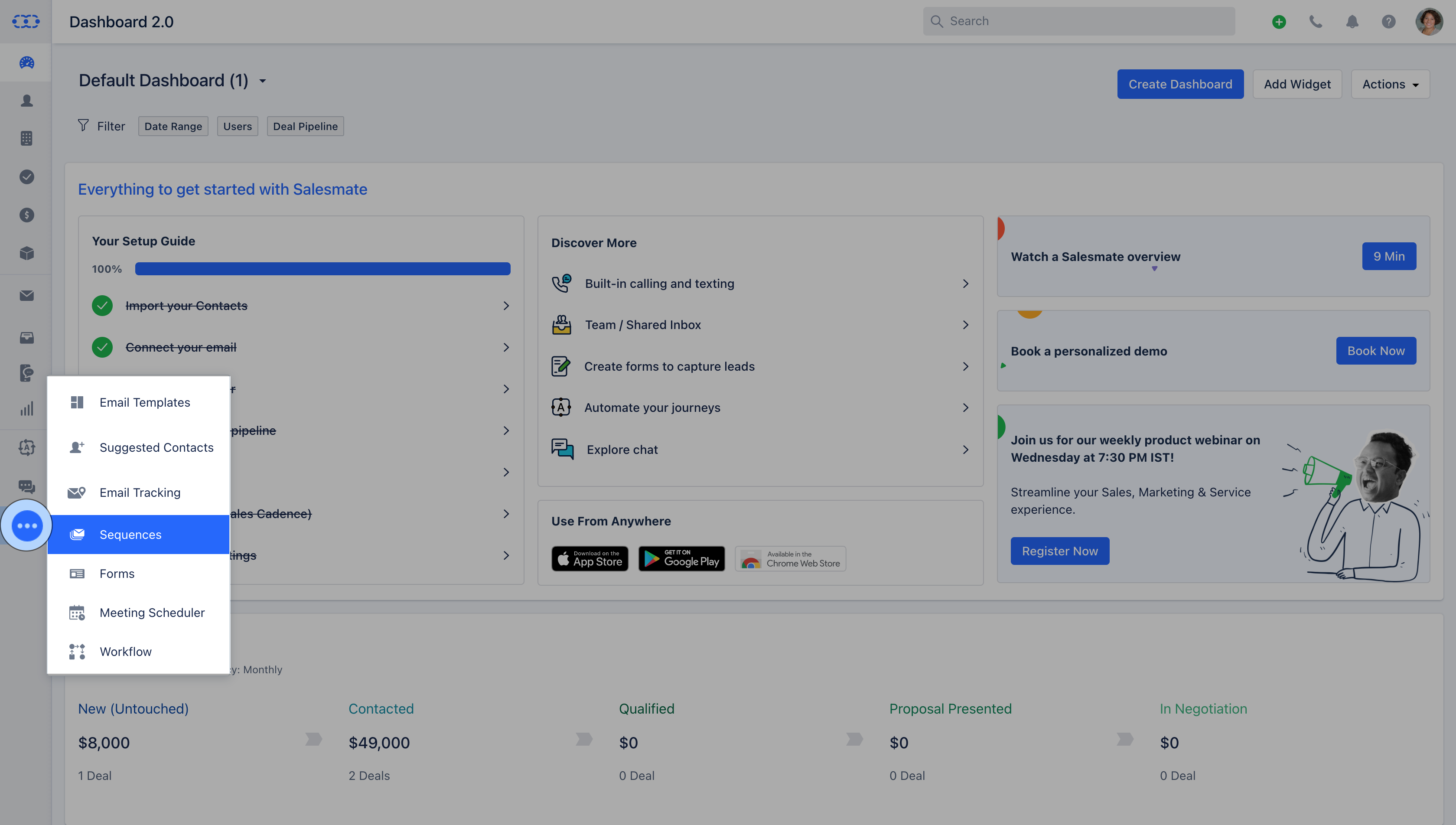
Task: Open Contacts person icon in sidebar
Action: coord(26,100)
